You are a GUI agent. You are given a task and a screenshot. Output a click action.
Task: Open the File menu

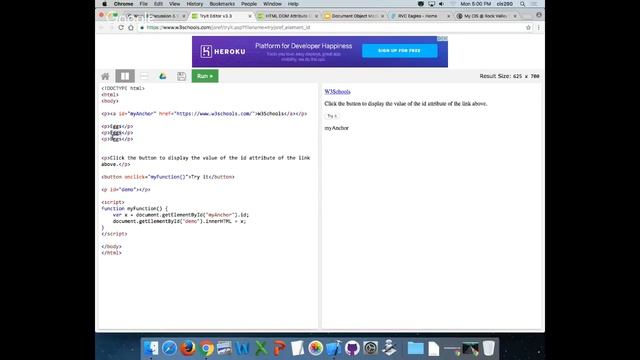[143, 4]
